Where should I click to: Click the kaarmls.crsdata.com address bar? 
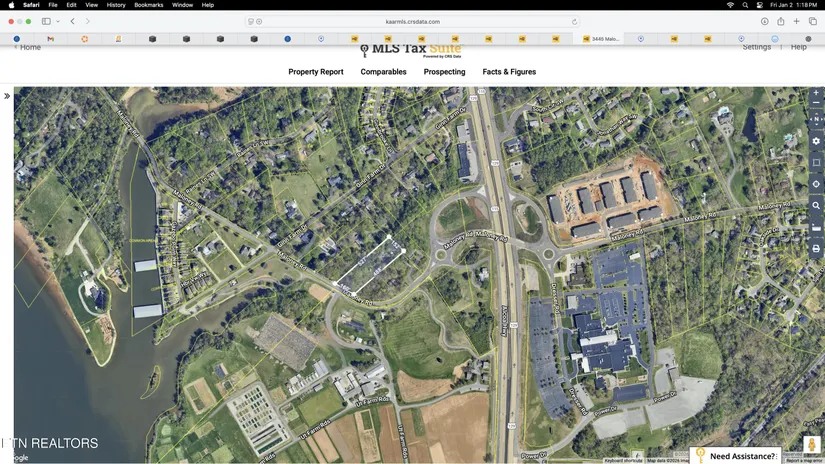click(x=412, y=21)
